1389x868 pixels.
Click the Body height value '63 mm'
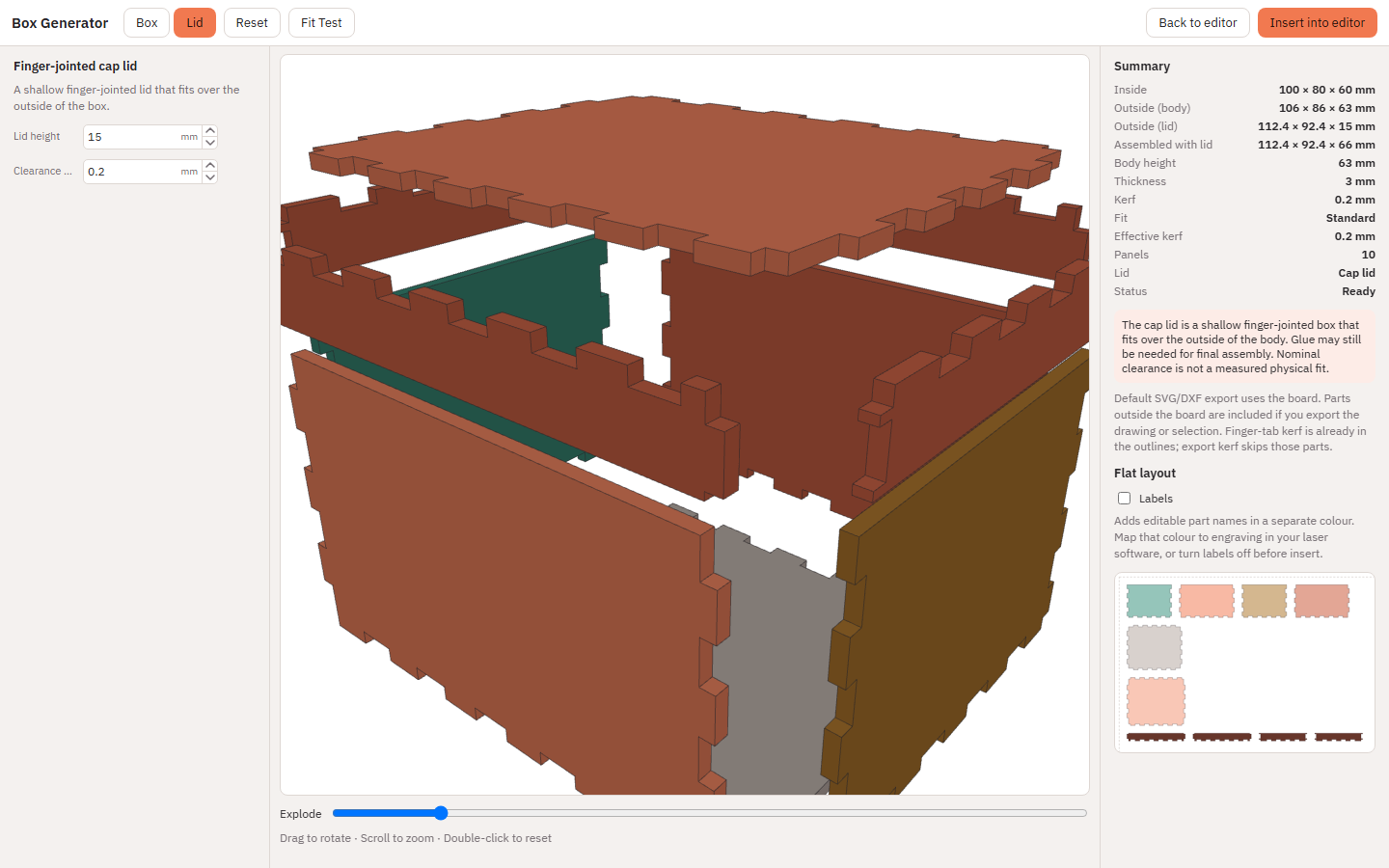point(1357,163)
